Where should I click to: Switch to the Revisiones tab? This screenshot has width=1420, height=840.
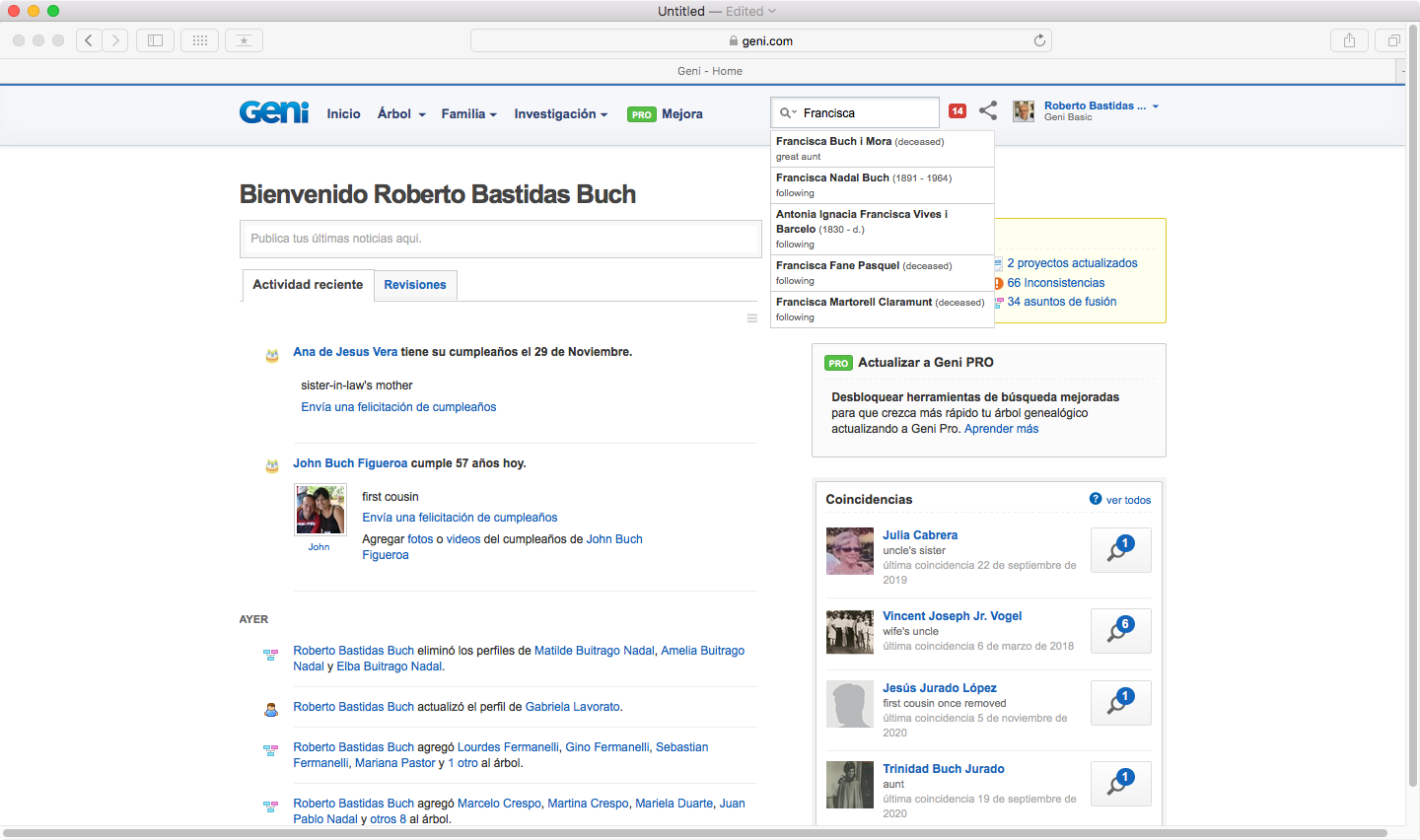click(x=415, y=285)
